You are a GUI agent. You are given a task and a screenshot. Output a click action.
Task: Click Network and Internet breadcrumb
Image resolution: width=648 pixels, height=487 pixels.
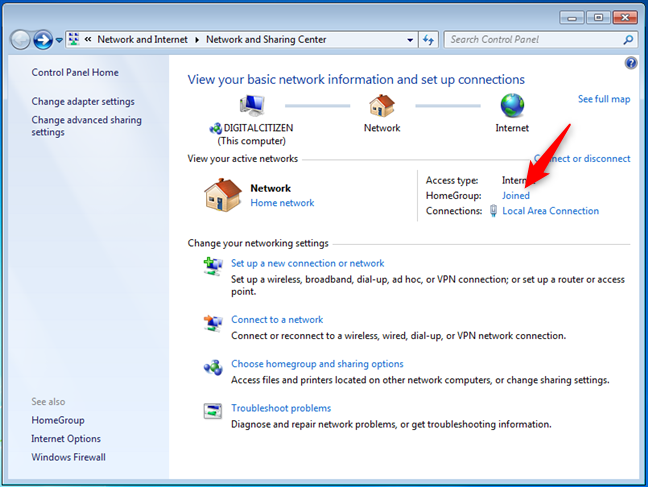(x=142, y=40)
